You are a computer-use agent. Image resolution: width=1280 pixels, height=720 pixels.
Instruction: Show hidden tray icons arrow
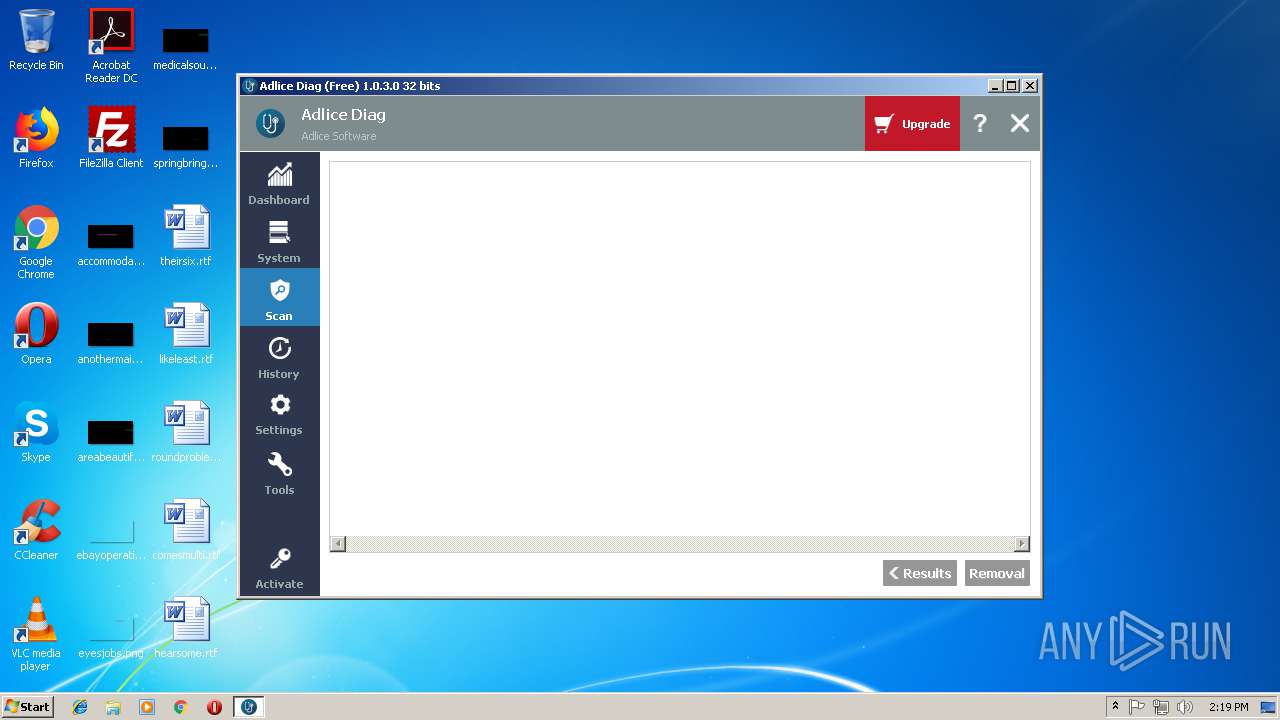[x=1115, y=707]
